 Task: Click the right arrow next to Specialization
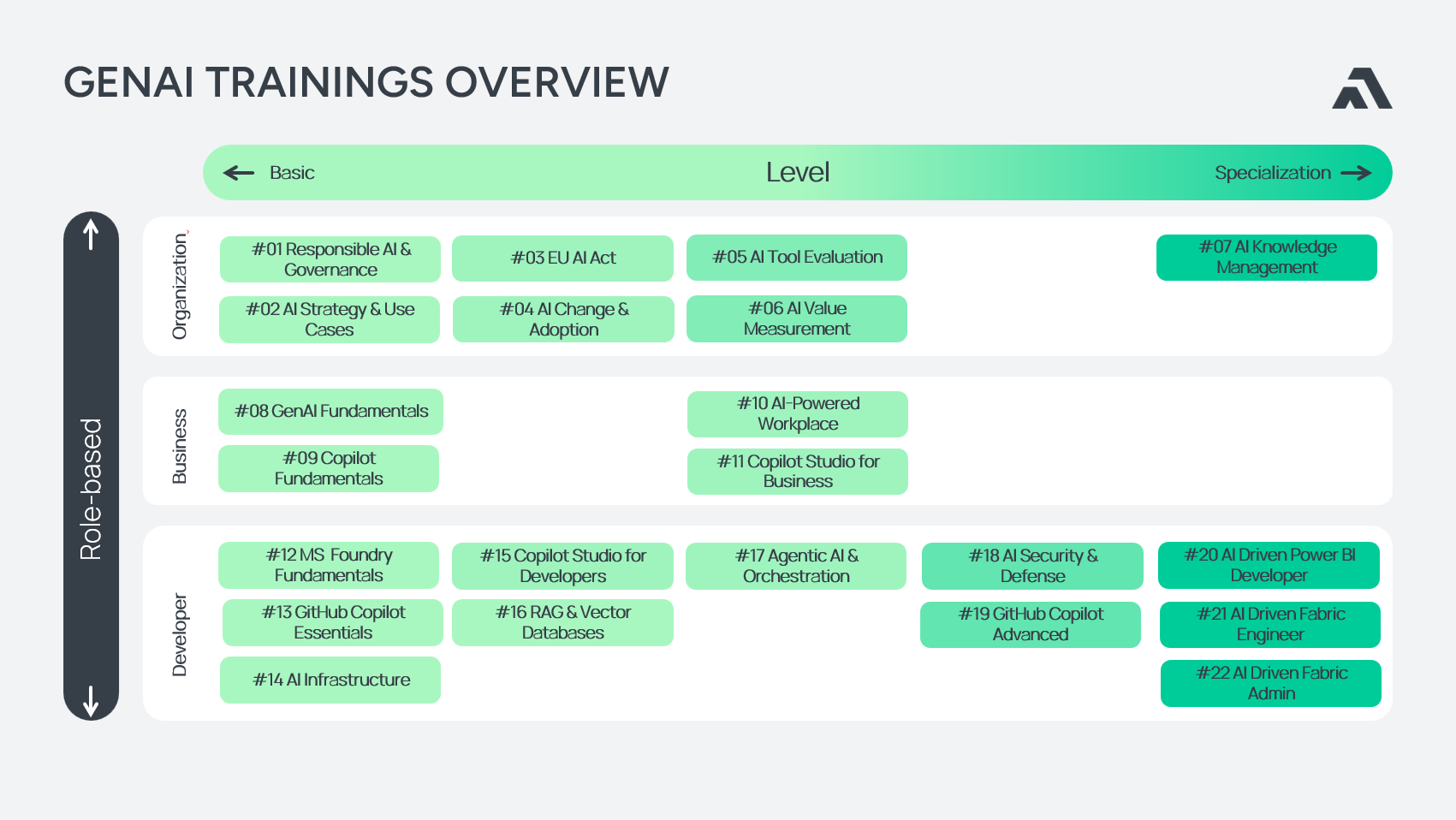(1356, 173)
